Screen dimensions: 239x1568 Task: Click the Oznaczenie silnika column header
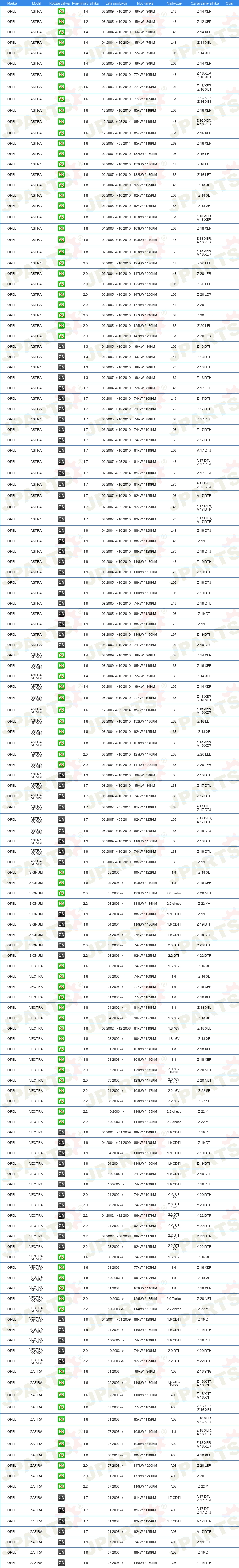coord(204,3)
